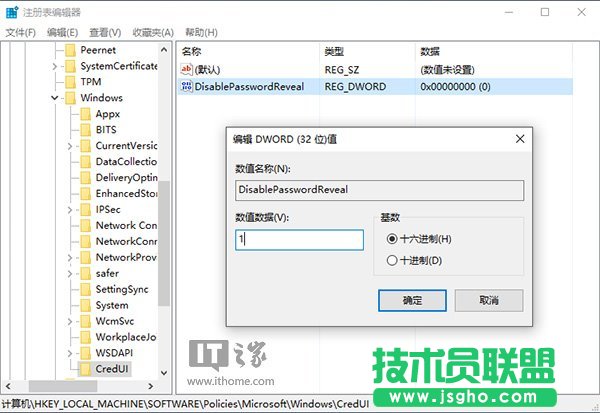The width and height of the screenshot is (600, 413).
Task: Open the 文件(F) File menu
Action: [x=21, y=33]
